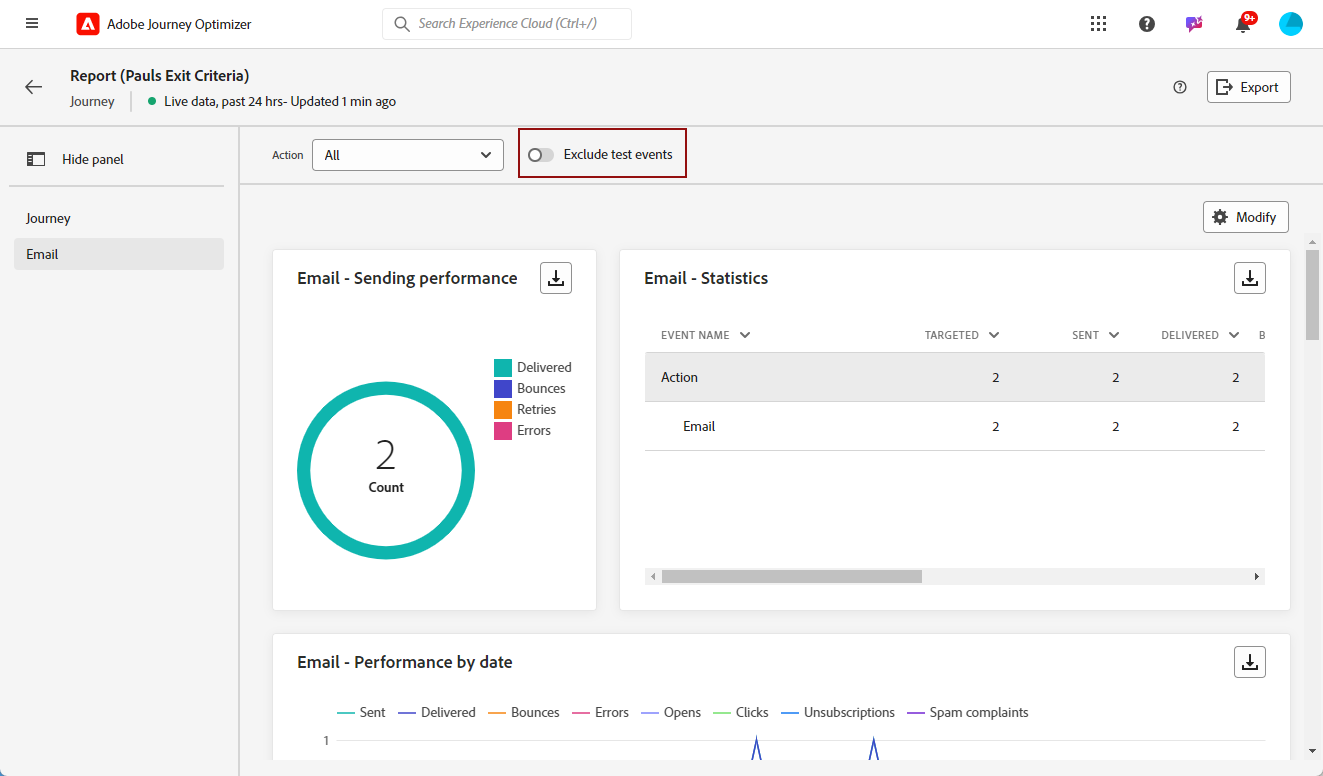Expand the Action dropdown set to All
Screen dimensions: 1323x776
(408, 155)
